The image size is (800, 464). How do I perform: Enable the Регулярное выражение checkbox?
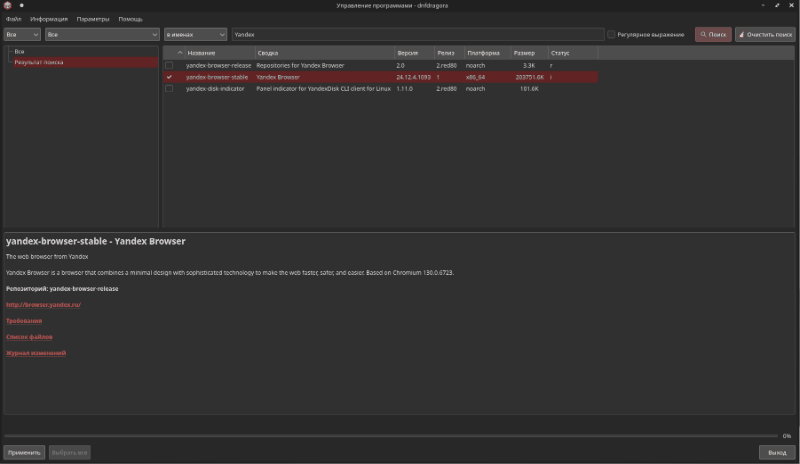[611, 35]
